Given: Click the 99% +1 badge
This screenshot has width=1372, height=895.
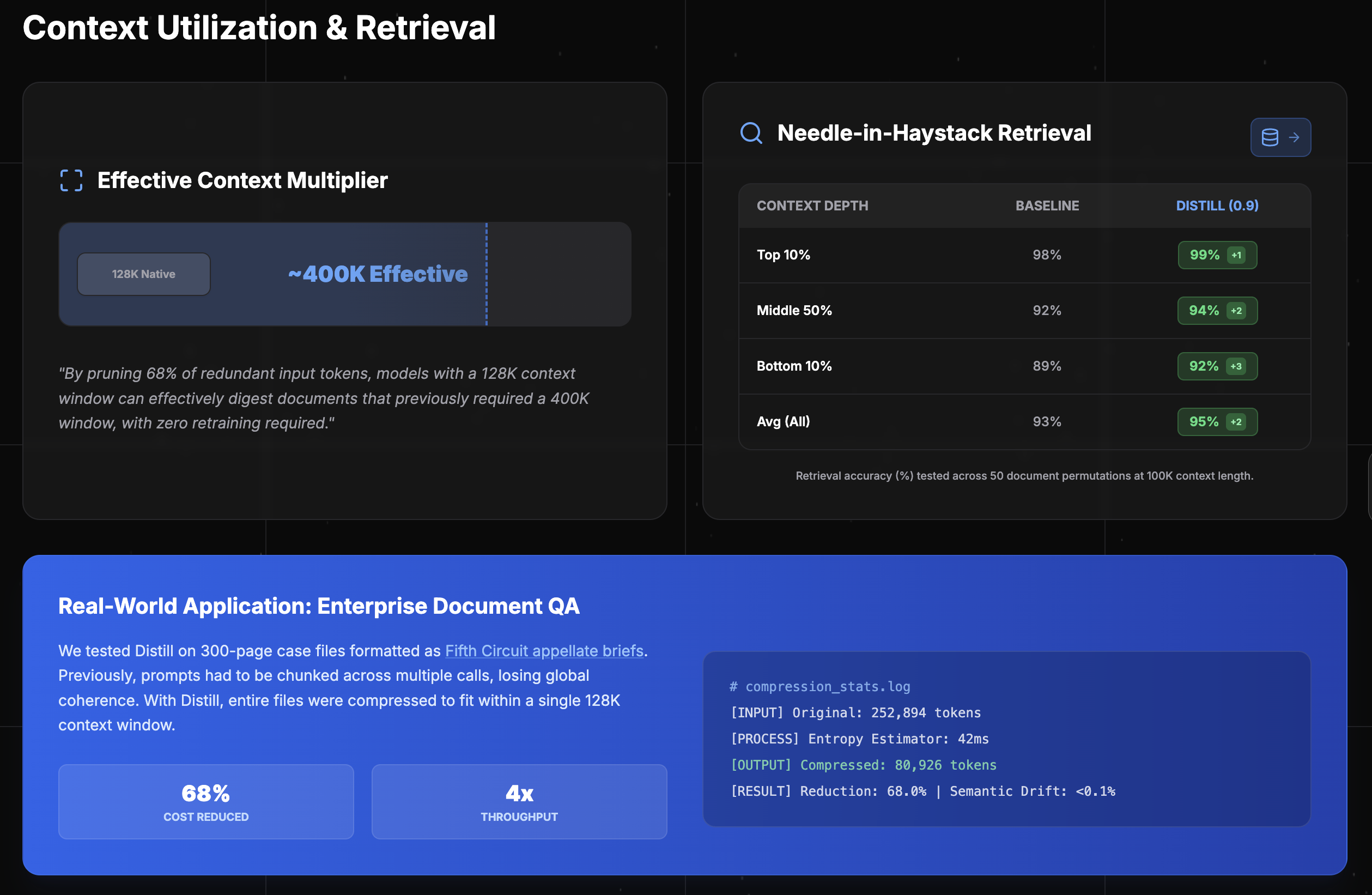Looking at the screenshot, I should coord(1217,255).
